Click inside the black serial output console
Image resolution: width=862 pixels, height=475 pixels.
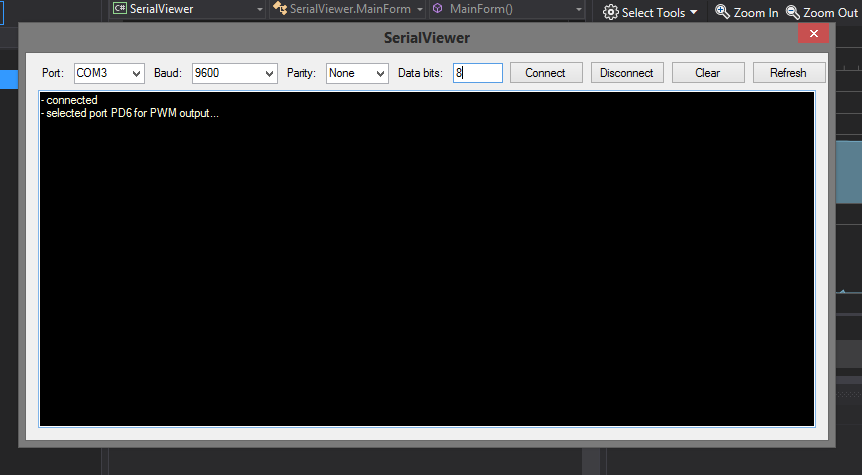427,258
